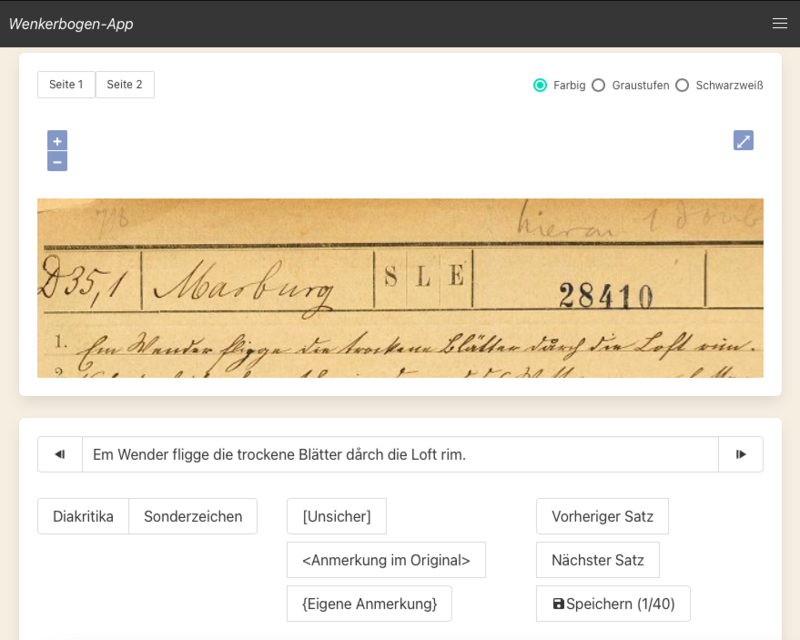Zoom out of the scanned sheet
800x640 pixels.
[x=57, y=161]
